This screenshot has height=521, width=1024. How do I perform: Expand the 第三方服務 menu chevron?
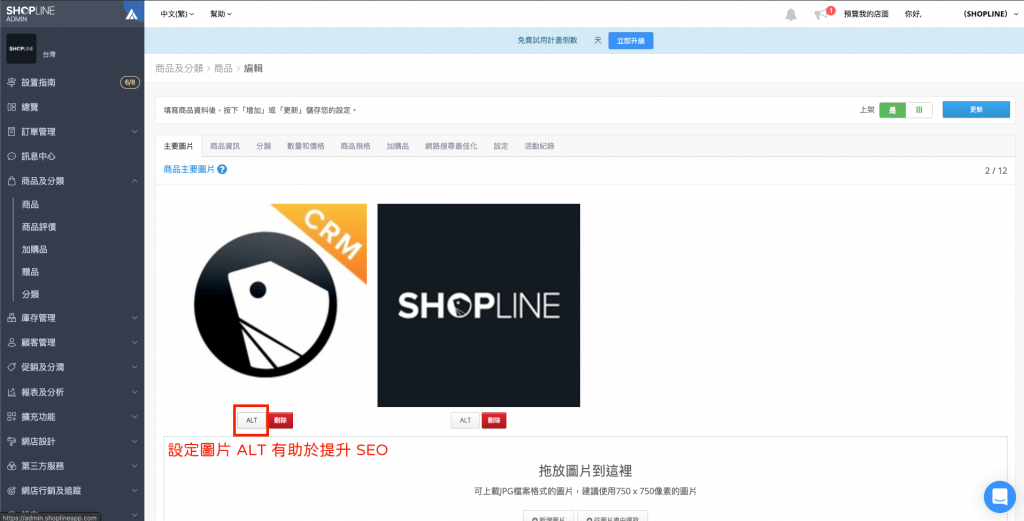(135, 466)
